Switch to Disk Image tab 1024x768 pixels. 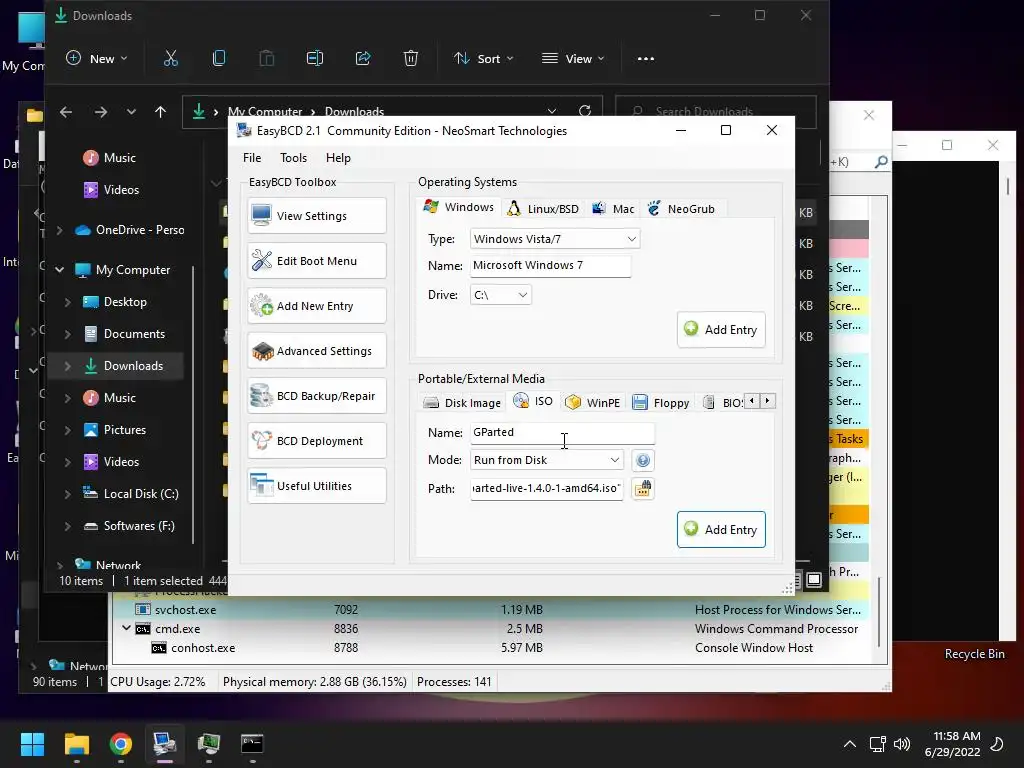click(462, 403)
